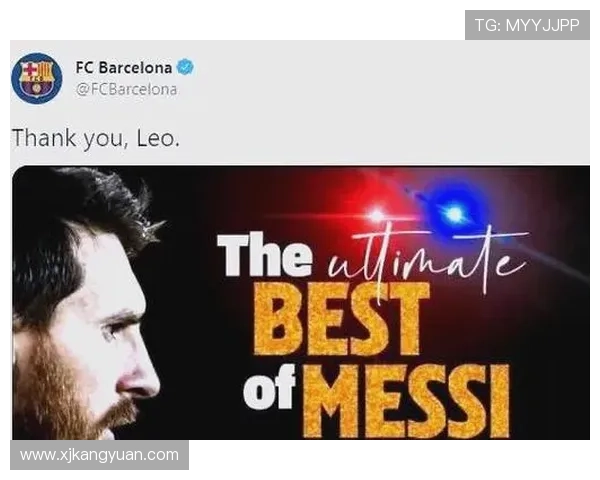The width and height of the screenshot is (600, 480).
Task: Click the gold glitter word "BEST"
Action: [x=341, y=318]
